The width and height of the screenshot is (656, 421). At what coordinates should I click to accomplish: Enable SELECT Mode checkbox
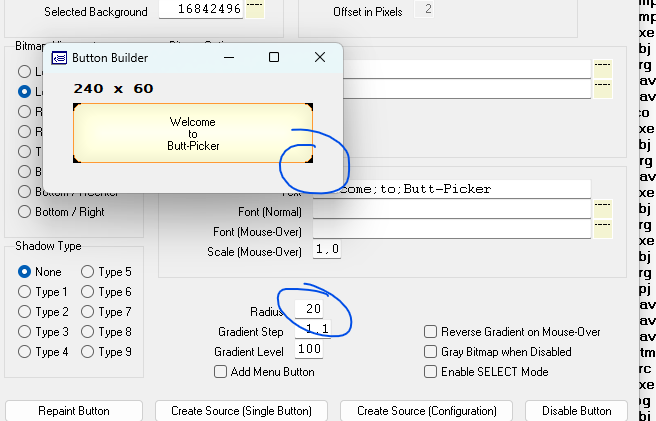click(431, 372)
